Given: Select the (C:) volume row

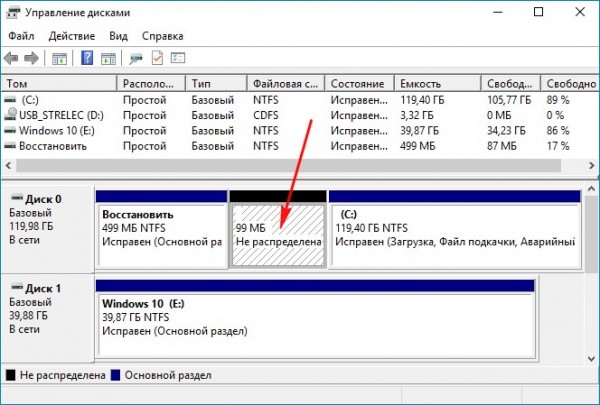Looking at the screenshot, I should pyautogui.click(x=300, y=100).
